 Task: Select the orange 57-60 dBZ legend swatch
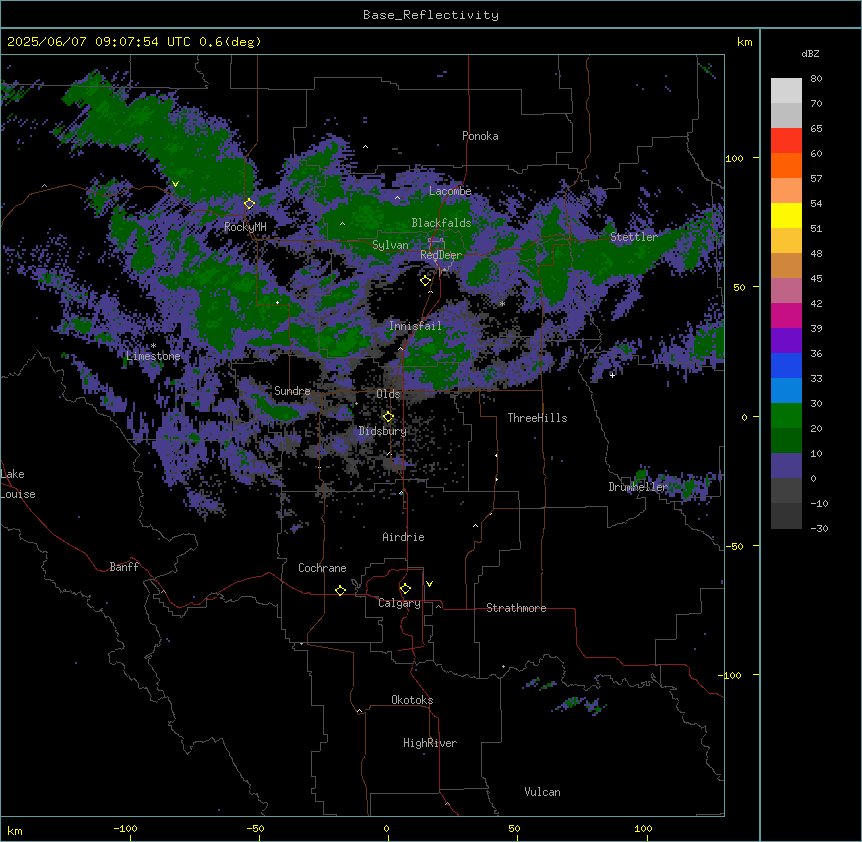click(x=786, y=165)
